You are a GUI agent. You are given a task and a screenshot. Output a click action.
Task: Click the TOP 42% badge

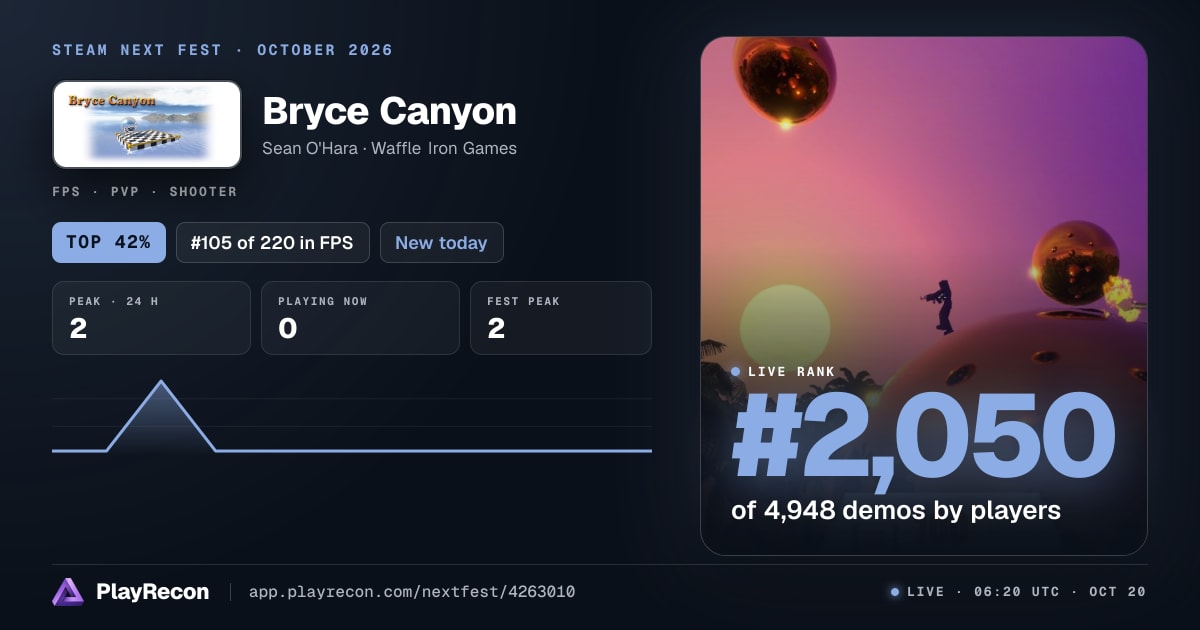[108, 242]
